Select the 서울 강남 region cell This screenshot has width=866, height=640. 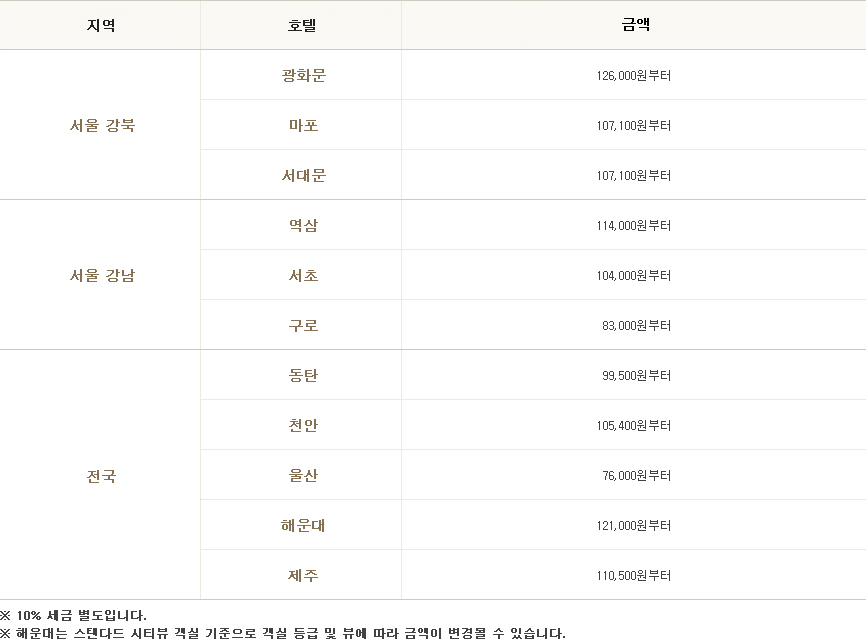100,274
